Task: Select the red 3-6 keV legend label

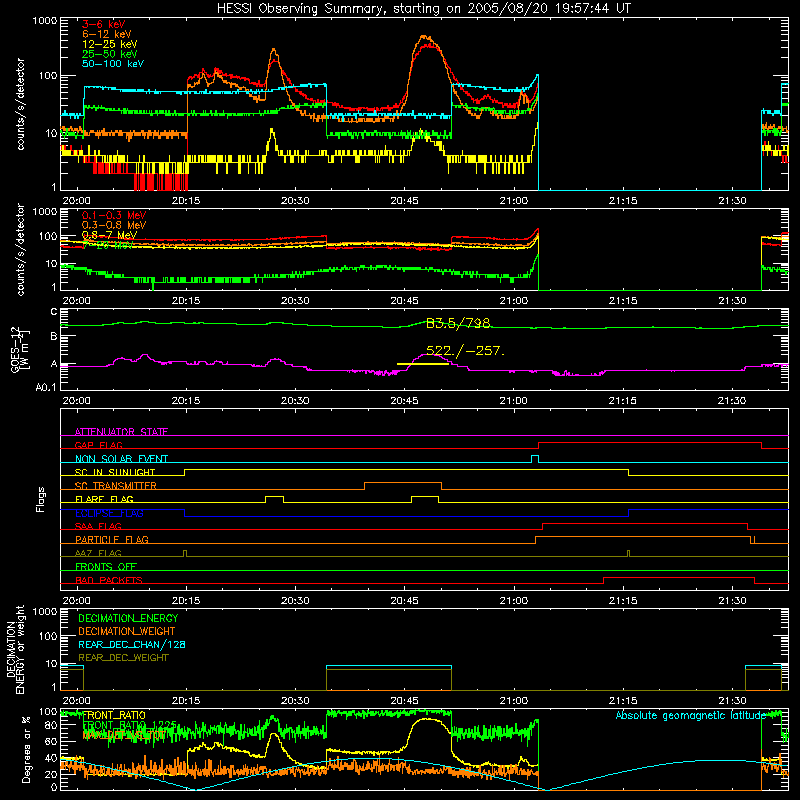Action: pyautogui.click(x=103, y=24)
